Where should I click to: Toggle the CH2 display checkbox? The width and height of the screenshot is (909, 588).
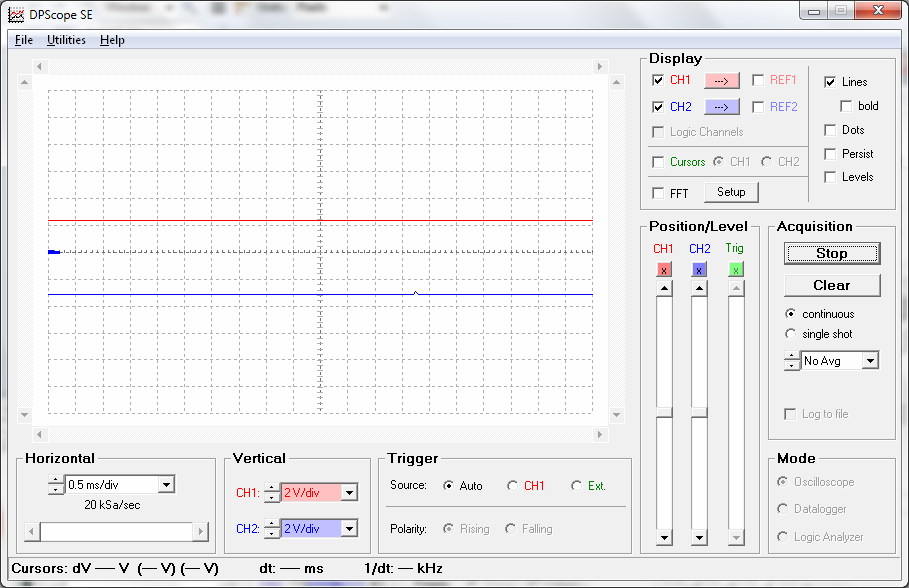click(658, 107)
